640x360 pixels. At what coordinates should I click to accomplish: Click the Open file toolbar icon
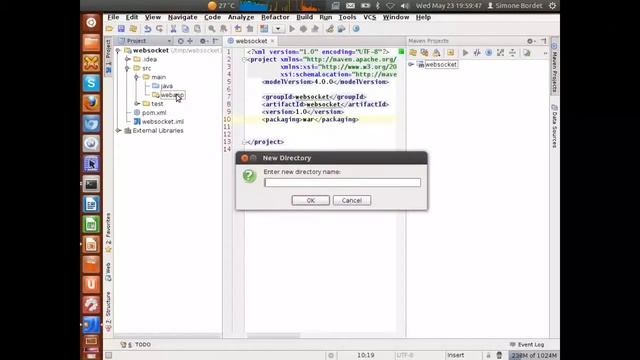pyautogui.click(x=109, y=29)
